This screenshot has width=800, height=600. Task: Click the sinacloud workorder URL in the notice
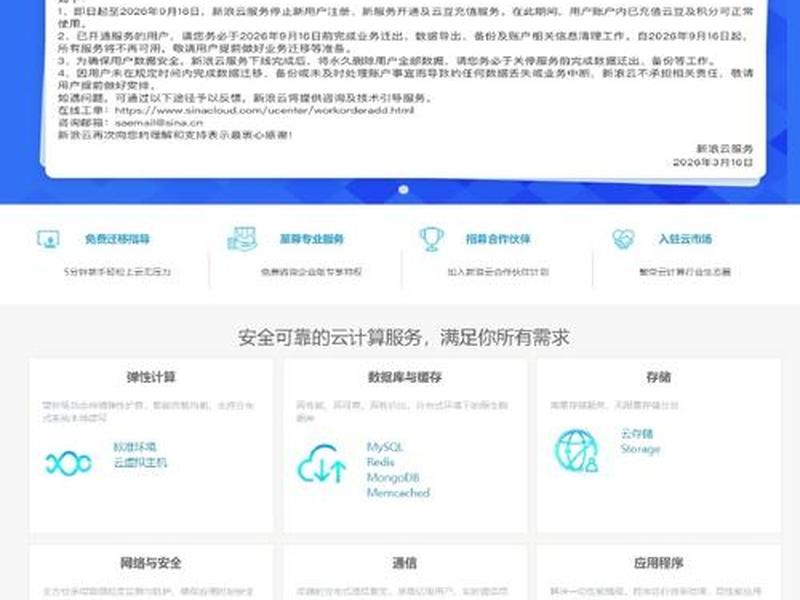pos(264,110)
